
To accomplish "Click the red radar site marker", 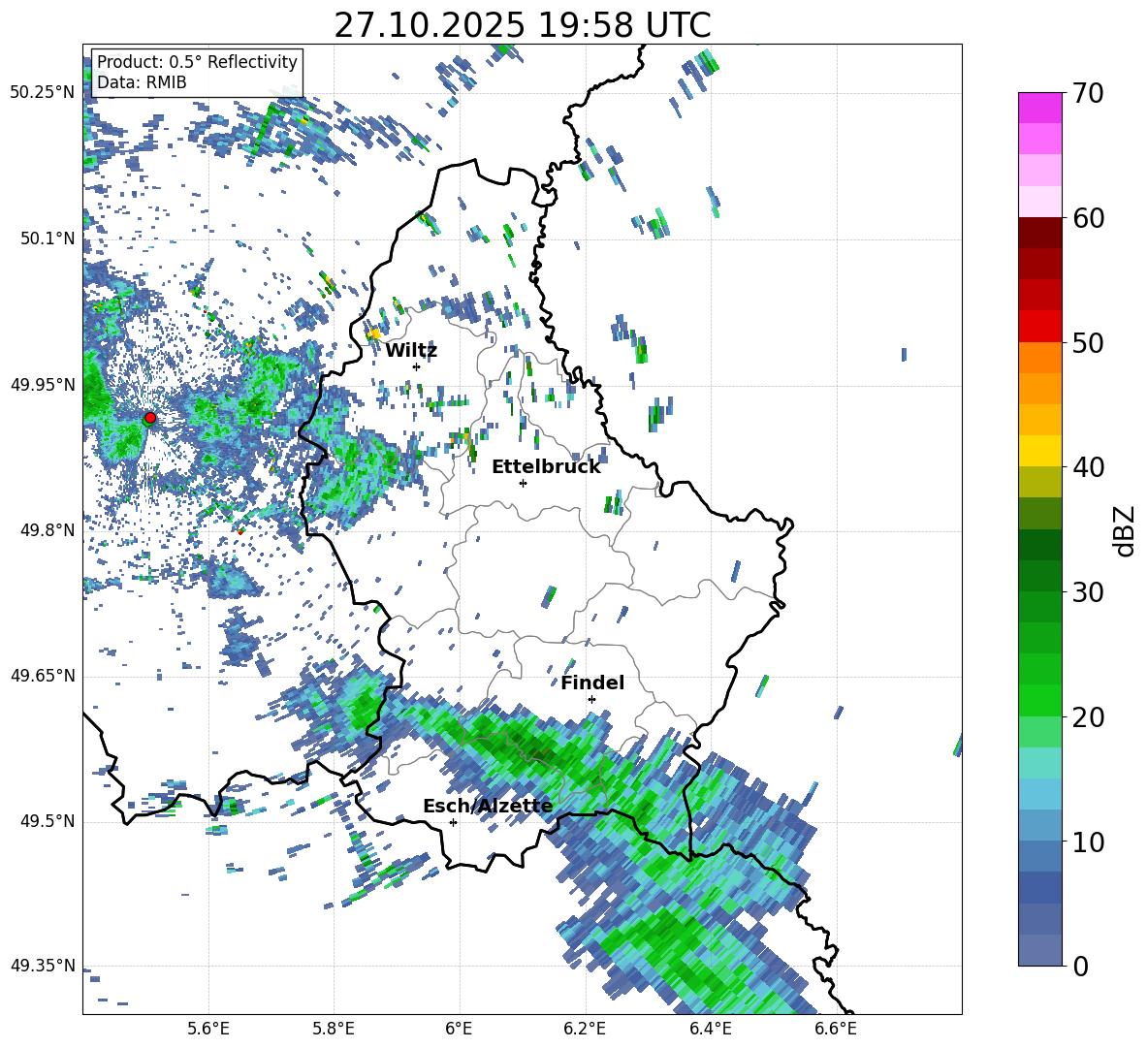I will pyautogui.click(x=150, y=418).
